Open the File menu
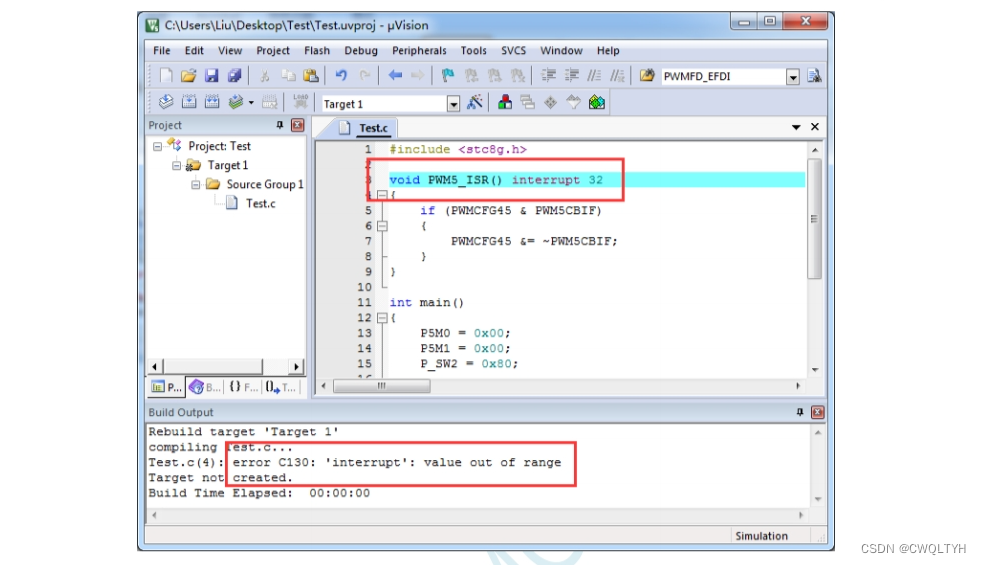Image resolution: width=981 pixels, height=565 pixels. [161, 51]
